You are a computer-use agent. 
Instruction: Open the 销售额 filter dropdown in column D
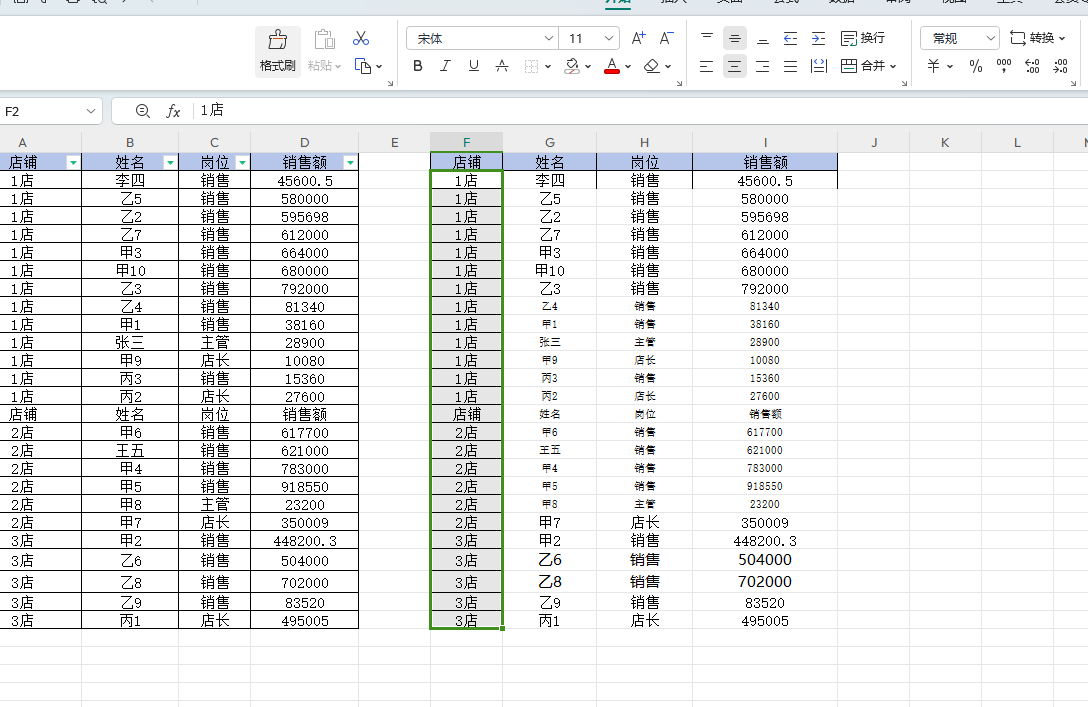point(350,162)
